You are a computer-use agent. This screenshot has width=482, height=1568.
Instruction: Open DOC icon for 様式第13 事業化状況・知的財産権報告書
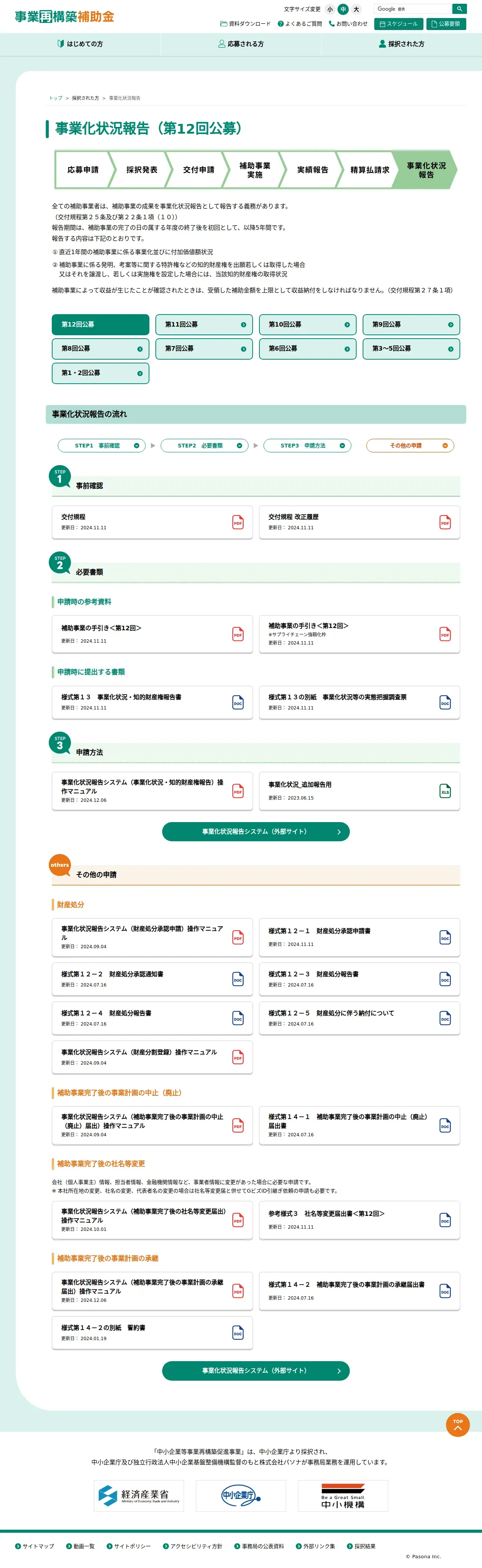click(238, 702)
